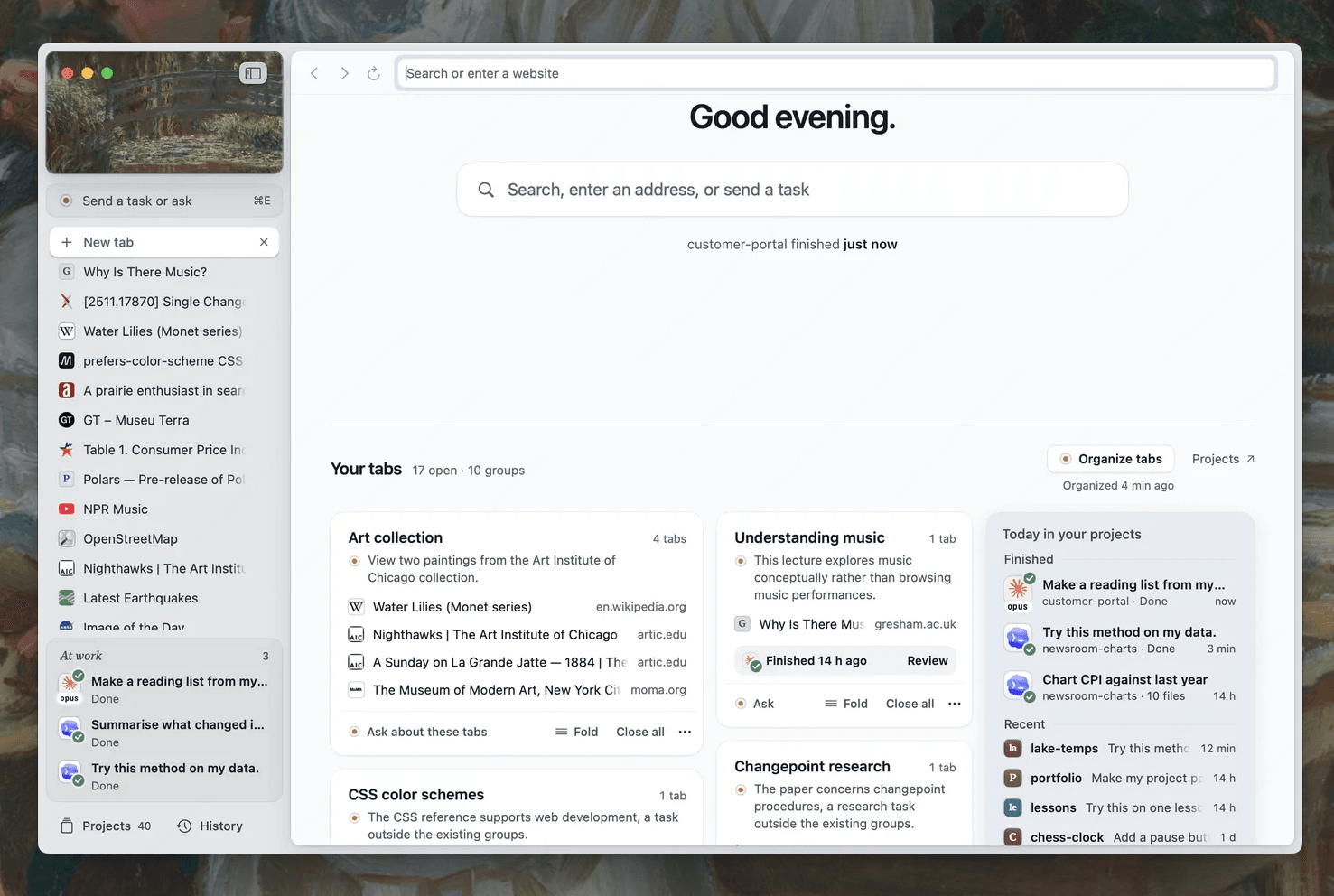Click the Organize tabs button
Image resolution: width=1334 pixels, height=896 pixels.
click(1111, 459)
